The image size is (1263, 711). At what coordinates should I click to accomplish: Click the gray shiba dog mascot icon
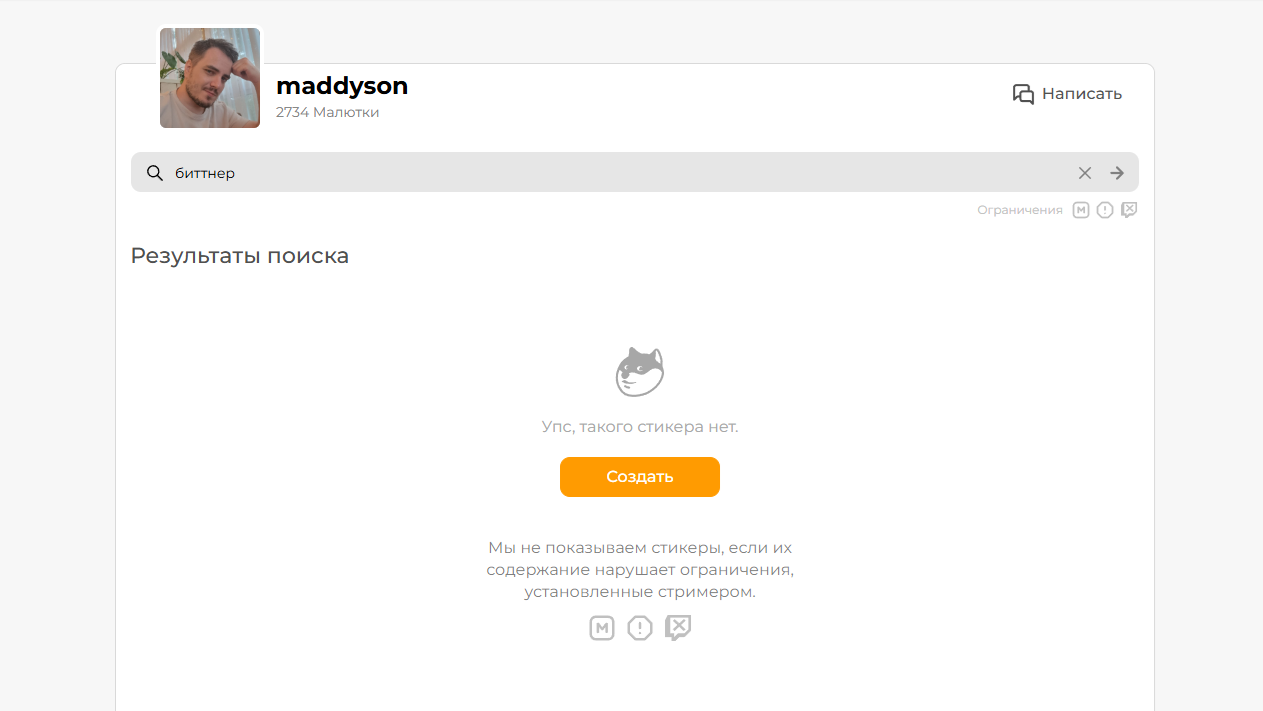(640, 372)
